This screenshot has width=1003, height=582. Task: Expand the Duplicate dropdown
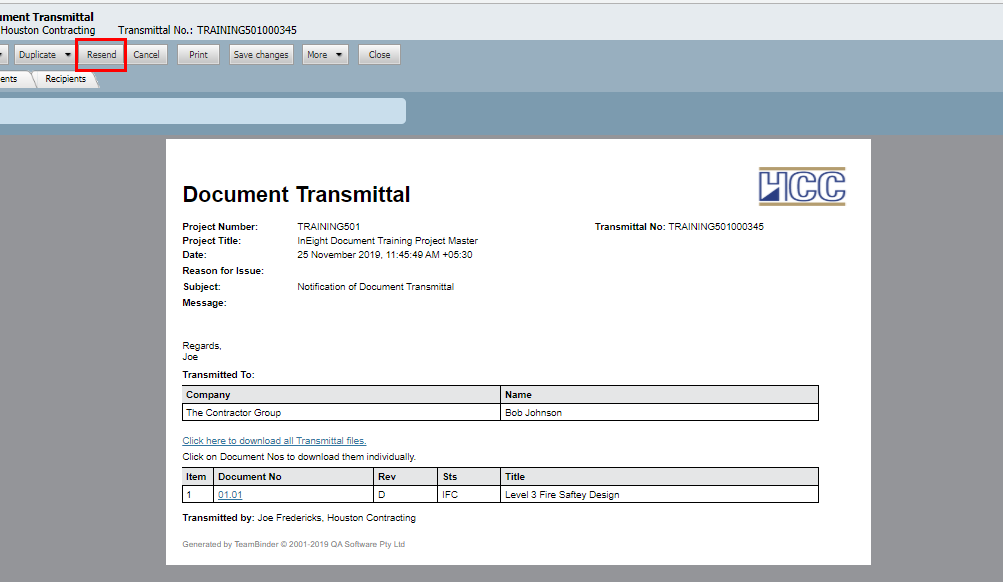coord(68,55)
